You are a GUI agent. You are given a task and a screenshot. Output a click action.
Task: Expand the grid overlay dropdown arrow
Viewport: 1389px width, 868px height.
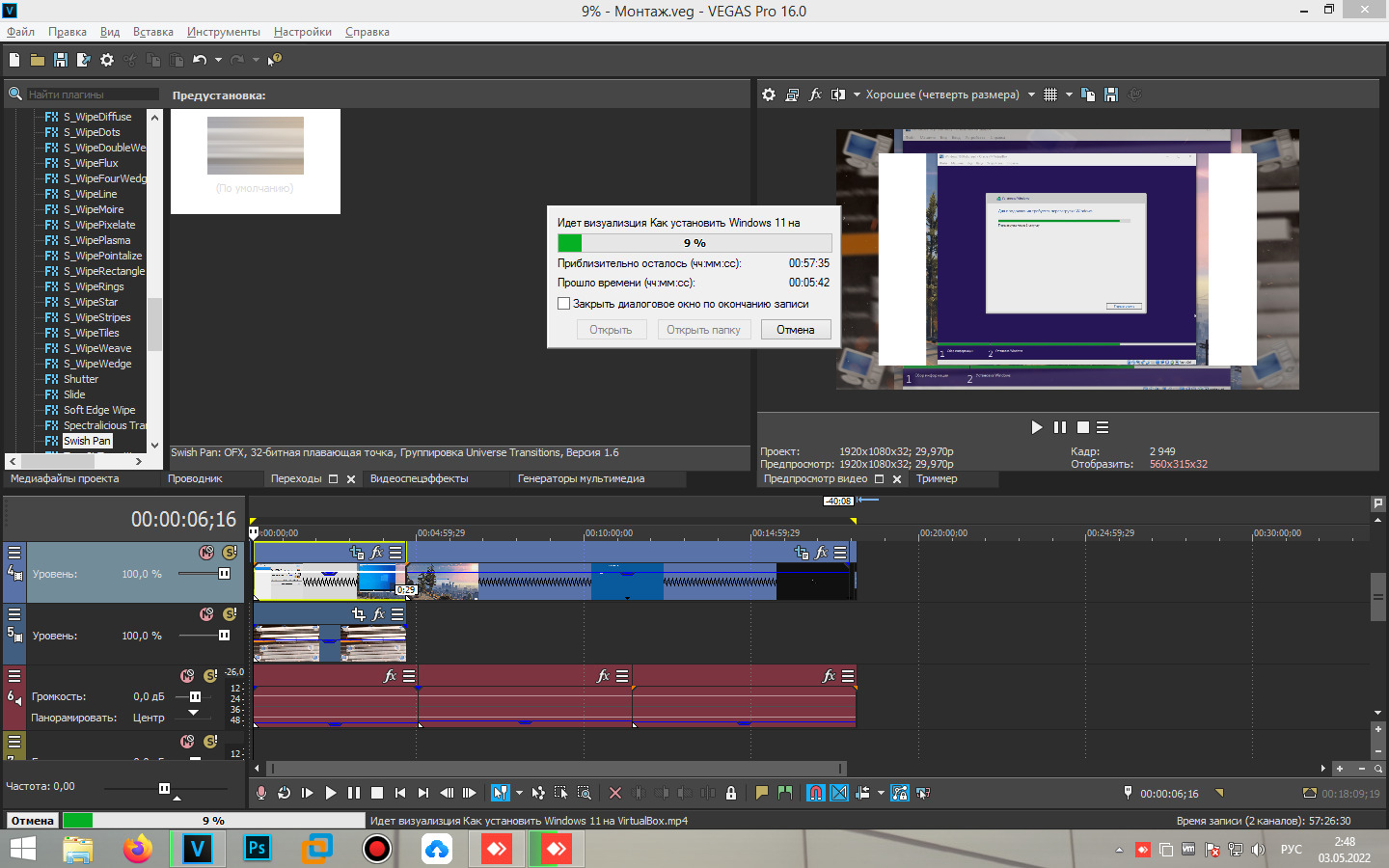click(x=1069, y=95)
